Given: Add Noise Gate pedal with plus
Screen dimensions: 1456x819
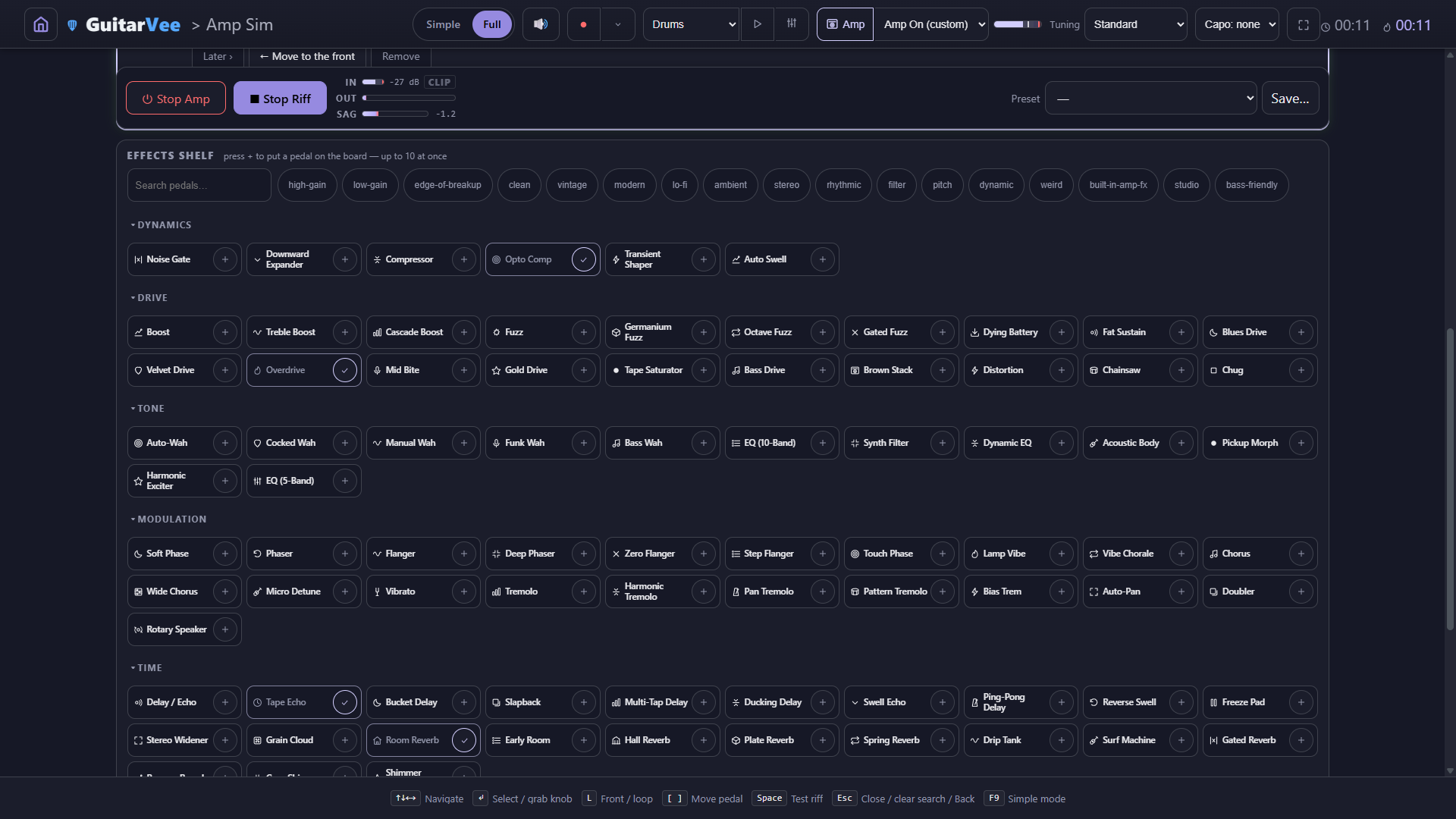Looking at the screenshot, I should pyautogui.click(x=224, y=259).
